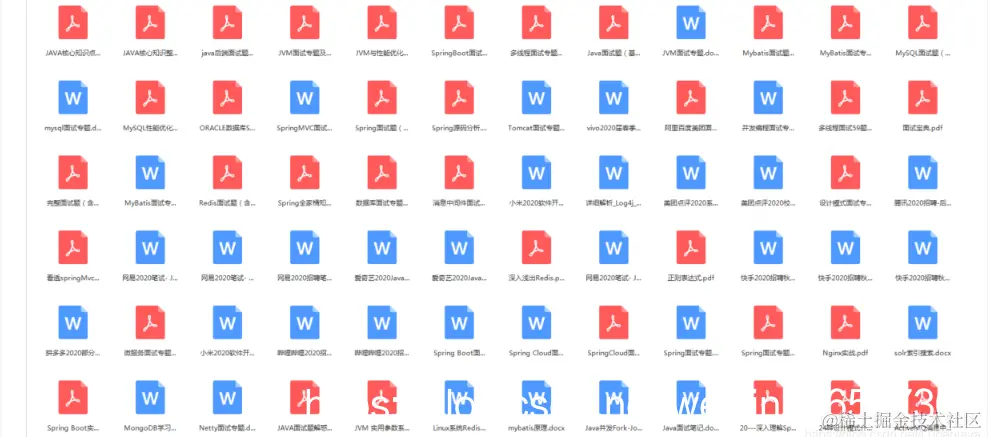
Task: Click the 'Linux系统Redis' file name
Action: (459, 428)
